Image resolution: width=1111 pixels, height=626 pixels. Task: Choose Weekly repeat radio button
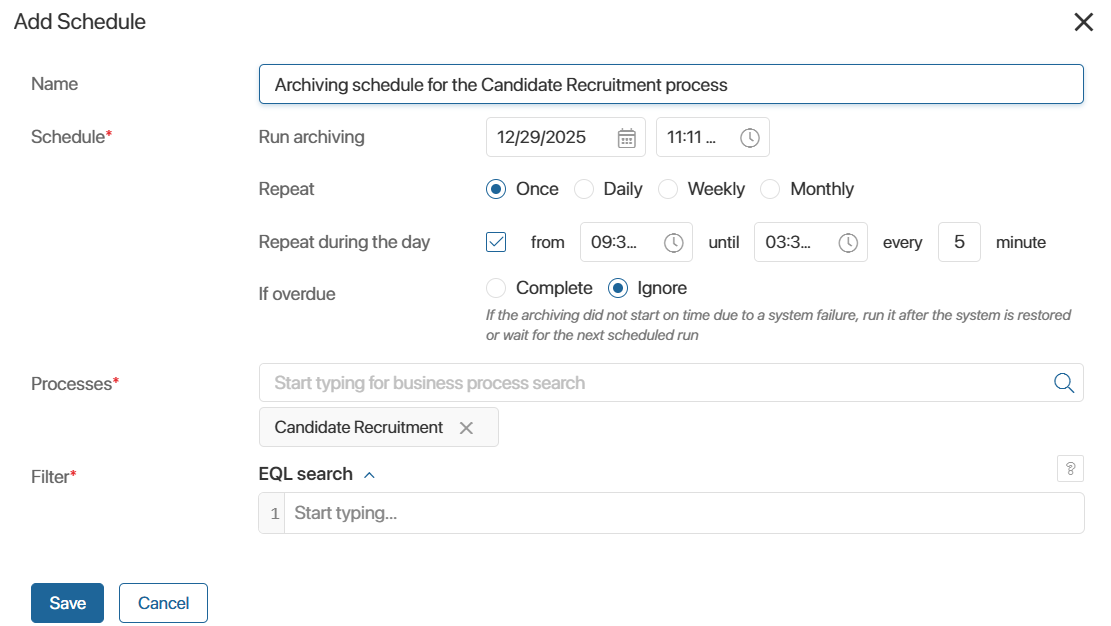tap(668, 189)
